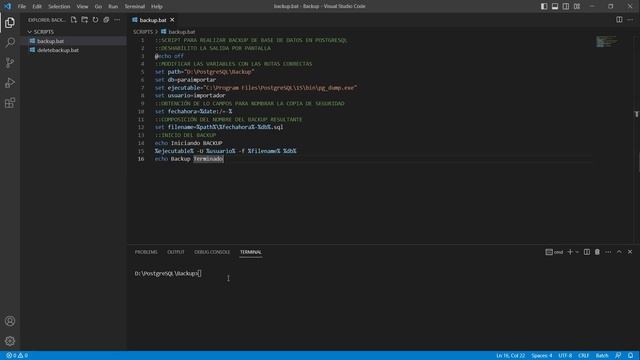Create a new folder in Explorer
Viewport: 640px width, 360px height.
point(84,20)
